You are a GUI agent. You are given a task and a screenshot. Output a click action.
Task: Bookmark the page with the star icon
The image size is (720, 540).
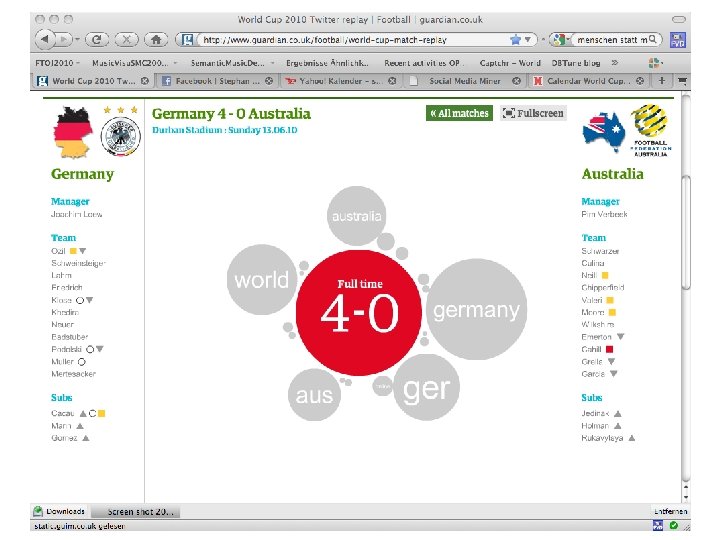point(515,40)
